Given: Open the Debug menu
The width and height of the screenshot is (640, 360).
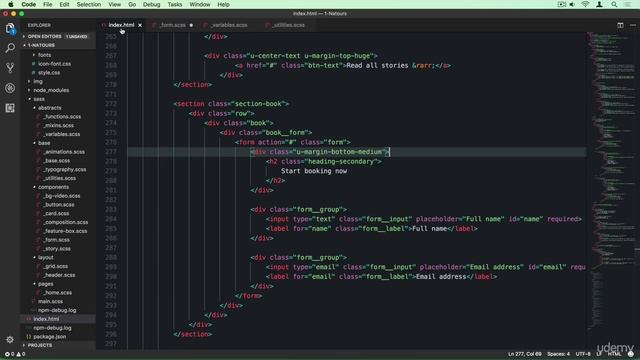Looking at the screenshot, I should 151,4.
